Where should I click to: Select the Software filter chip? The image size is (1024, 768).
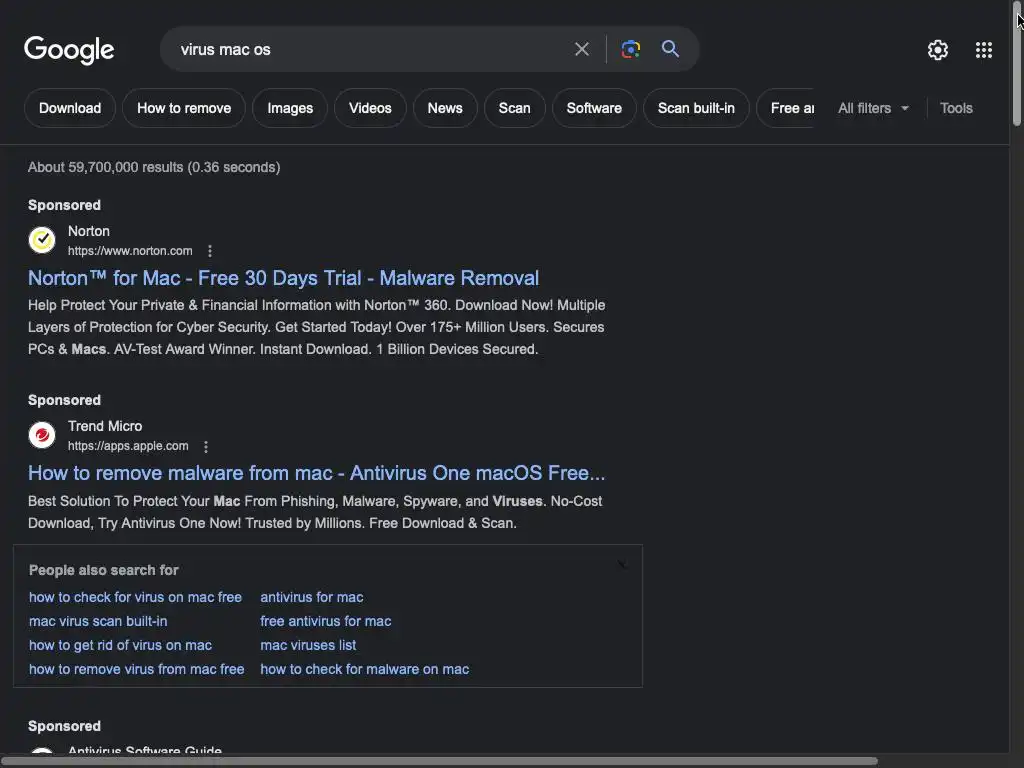pos(594,108)
